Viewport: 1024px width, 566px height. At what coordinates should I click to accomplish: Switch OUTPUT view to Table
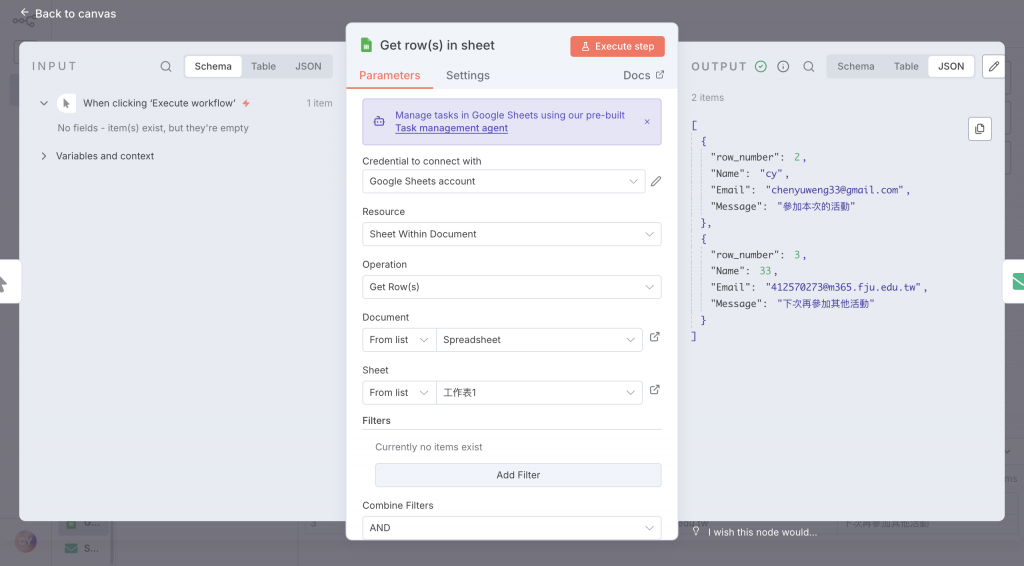[906, 67]
